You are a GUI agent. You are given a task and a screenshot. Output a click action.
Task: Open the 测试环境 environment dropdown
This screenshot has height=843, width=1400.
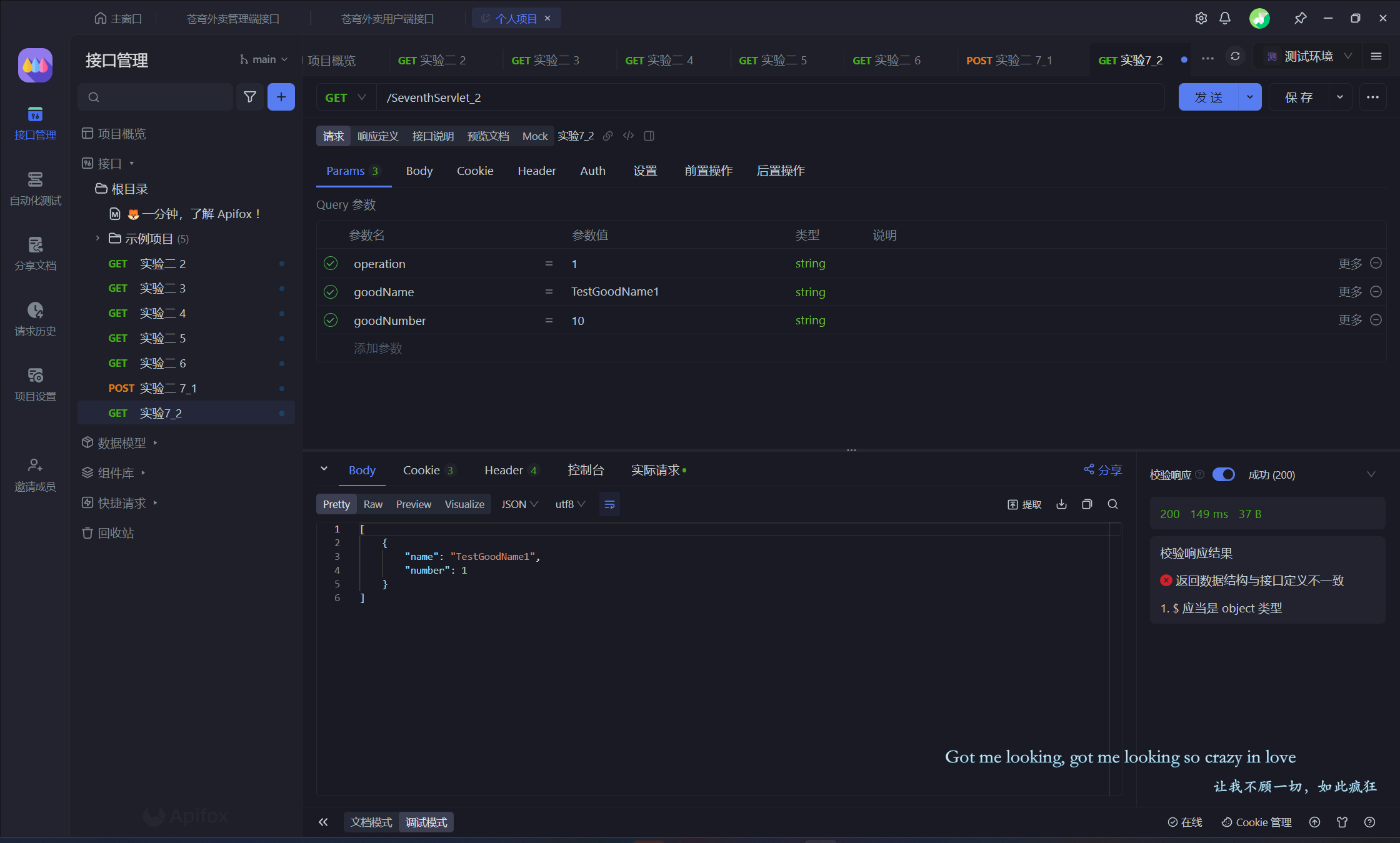coord(1309,56)
